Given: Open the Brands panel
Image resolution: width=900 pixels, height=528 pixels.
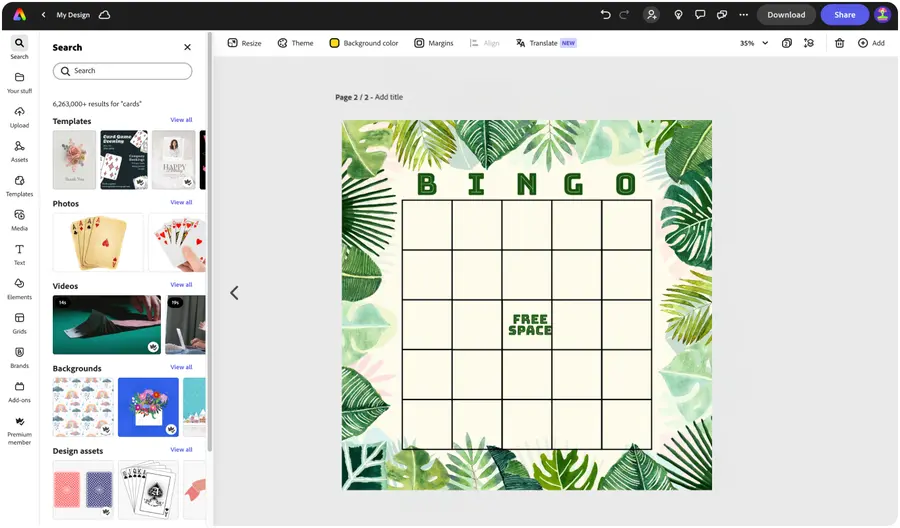Looking at the screenshot, I should (20, 358).
